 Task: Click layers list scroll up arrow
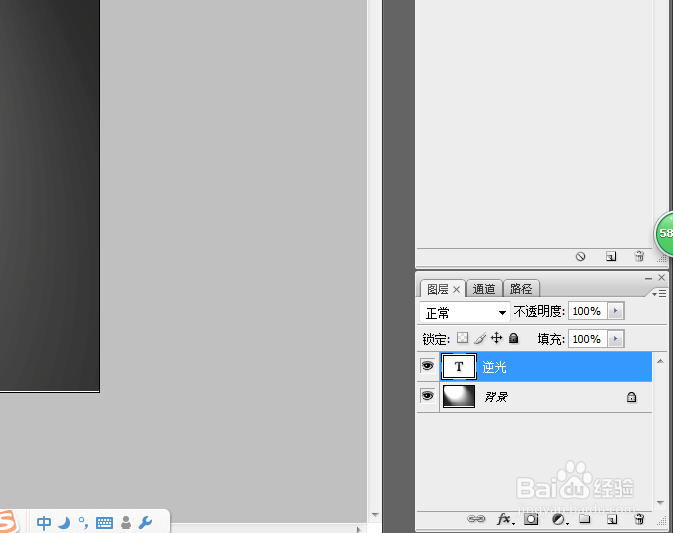click(x=660, y=361)
